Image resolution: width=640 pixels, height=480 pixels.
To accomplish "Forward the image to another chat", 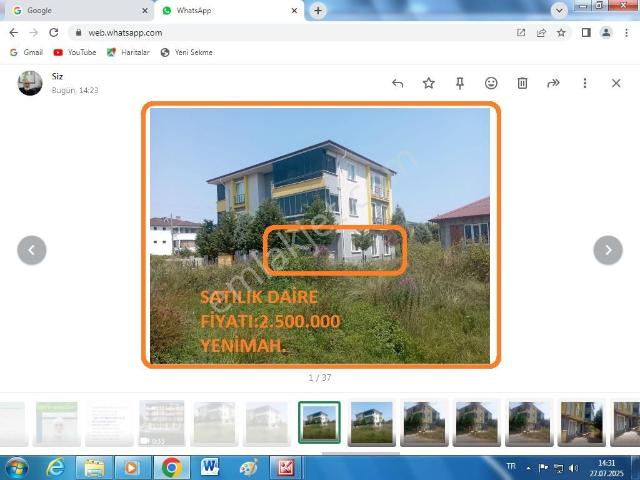I will click(553, 83).
